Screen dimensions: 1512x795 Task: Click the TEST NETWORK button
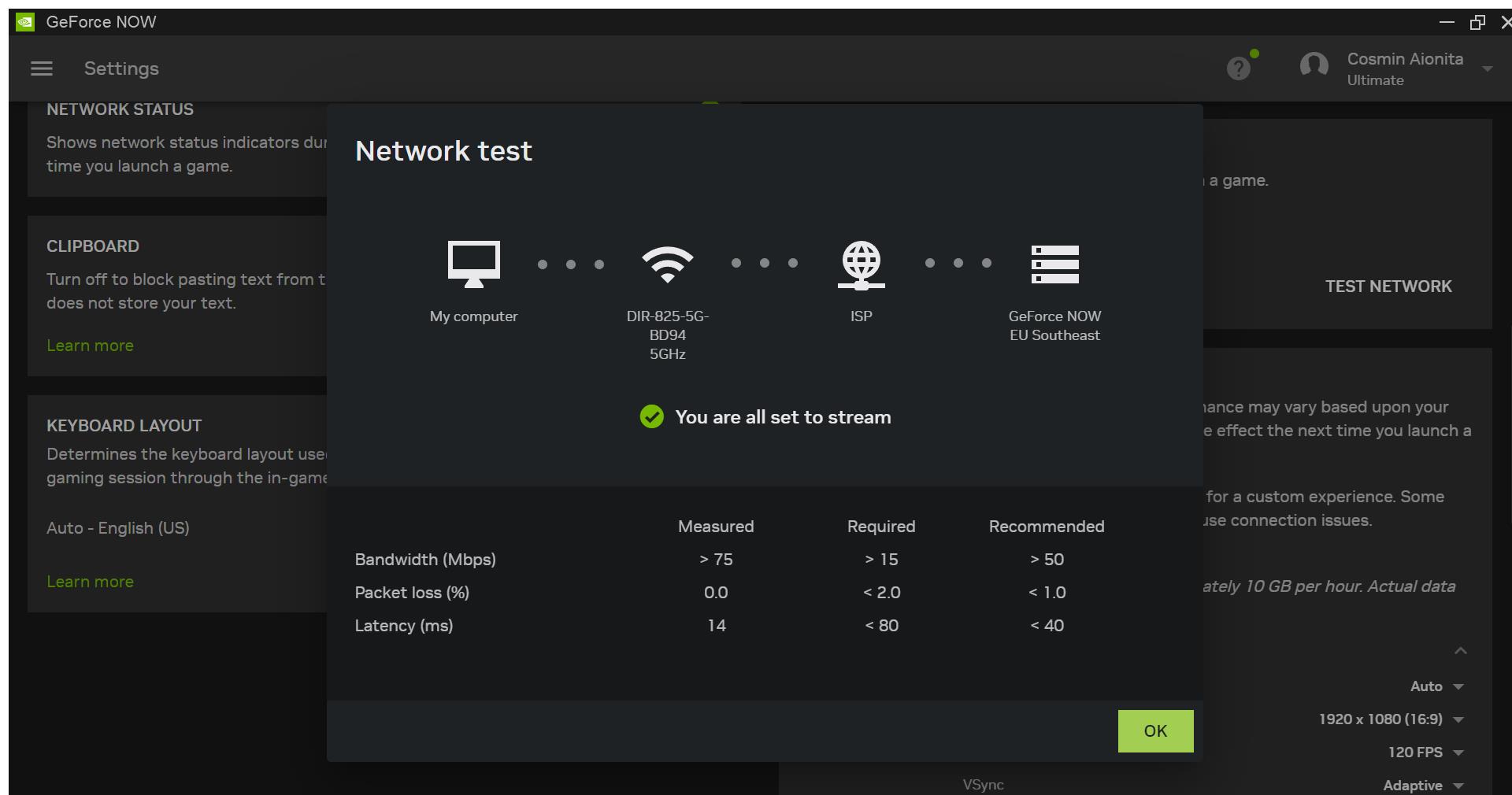point(1388,287)
